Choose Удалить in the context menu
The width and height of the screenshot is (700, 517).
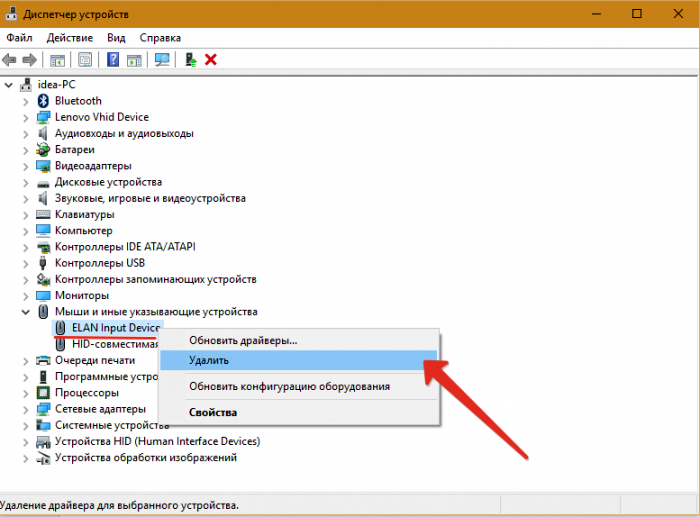point(299,360)
